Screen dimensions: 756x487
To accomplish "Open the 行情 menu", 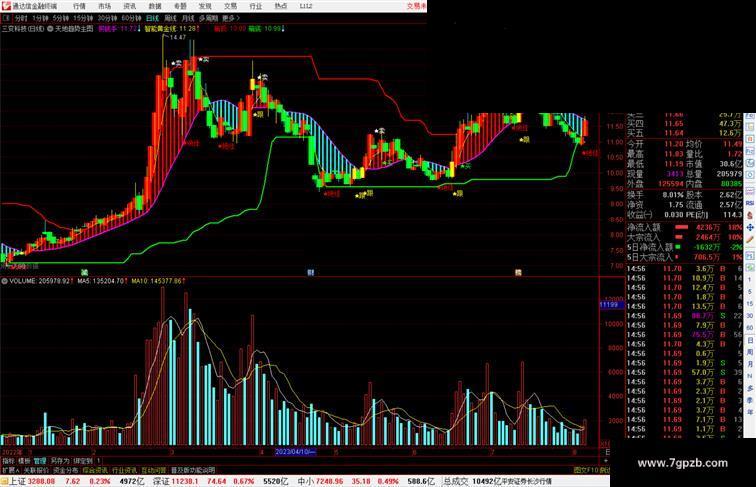I will (79, 6).
